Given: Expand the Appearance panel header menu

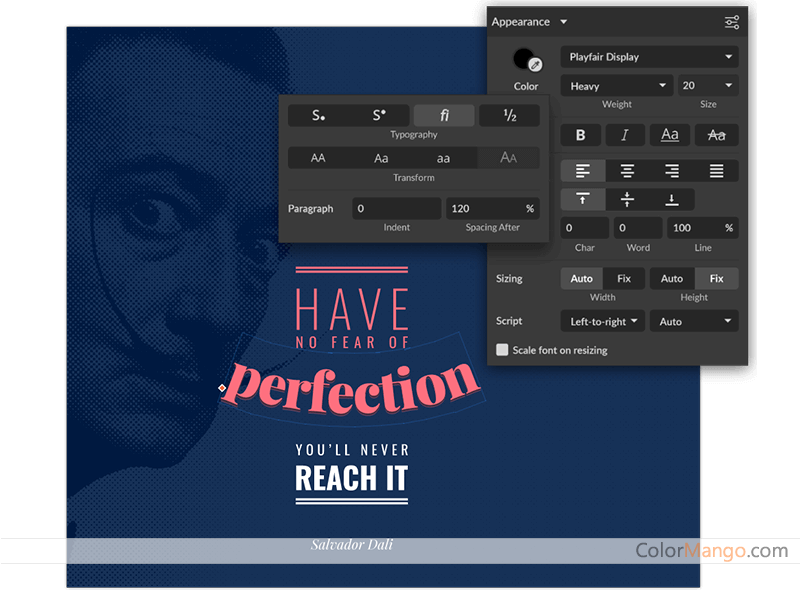Looking at the screenshot, I should click(x=563, y=22).
